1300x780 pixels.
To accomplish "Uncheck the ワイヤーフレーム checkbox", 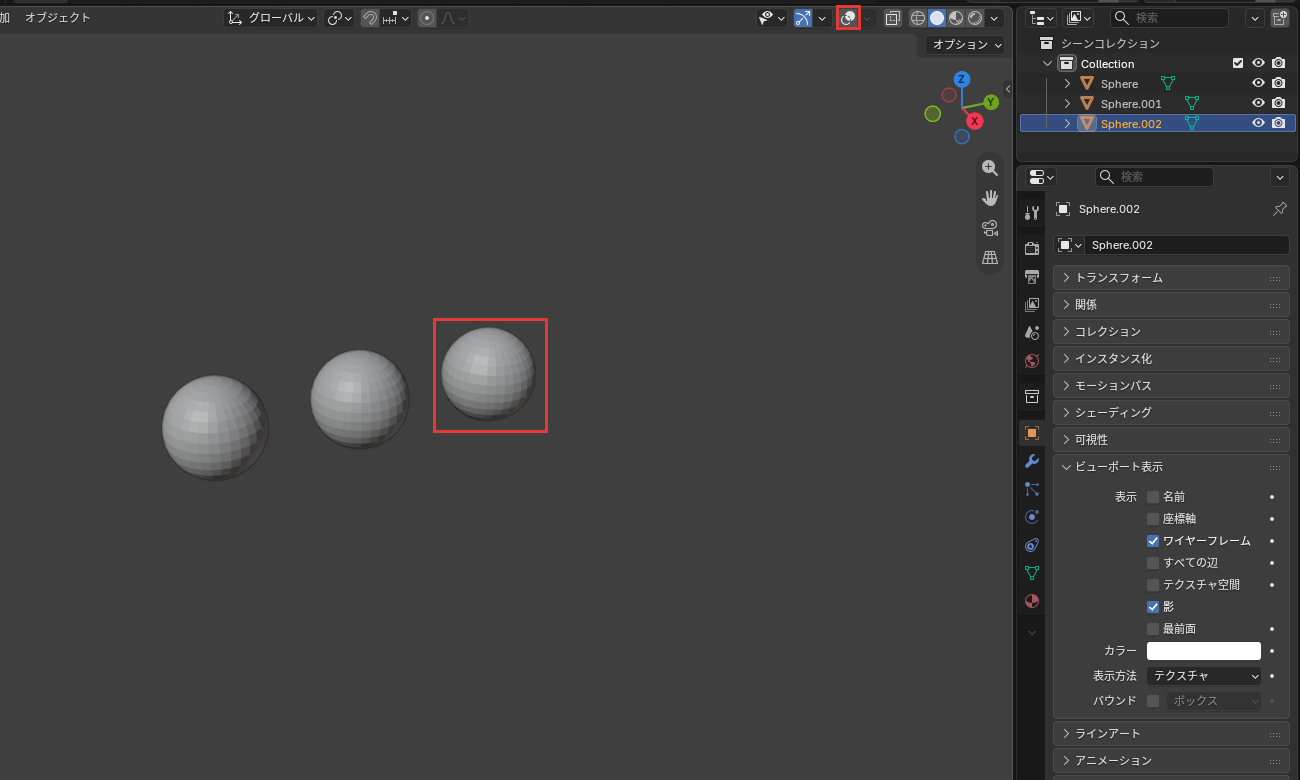I will pyautogui.click(x=1153, y=541).
